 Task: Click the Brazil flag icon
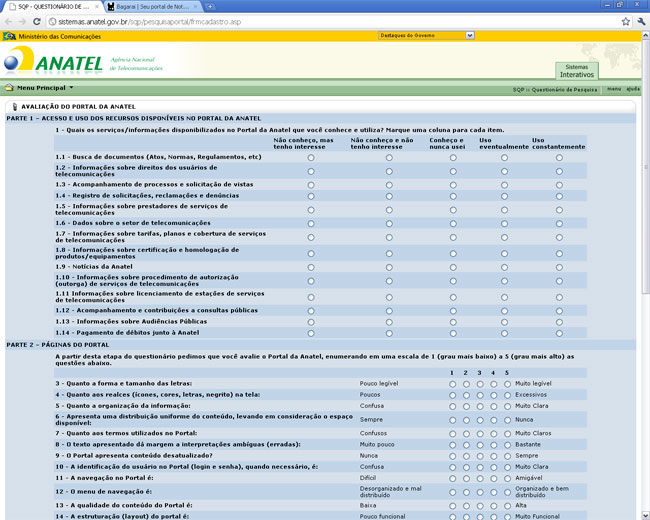9,36
